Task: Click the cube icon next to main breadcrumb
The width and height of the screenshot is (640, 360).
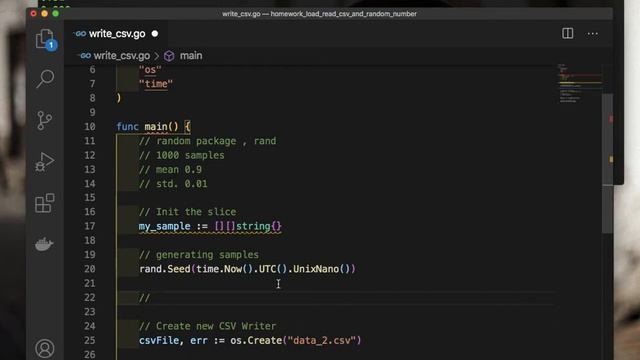Action: [x=169, y=56]
